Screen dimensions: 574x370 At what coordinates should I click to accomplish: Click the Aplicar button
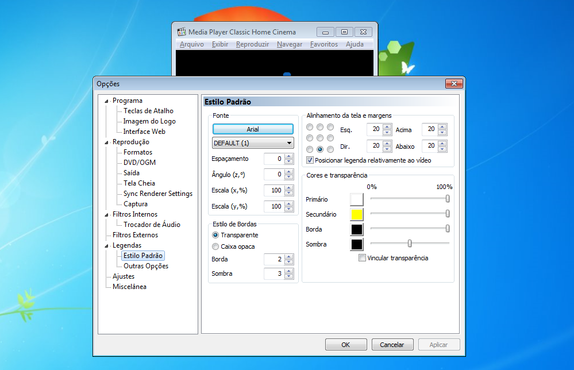[439, 344]
